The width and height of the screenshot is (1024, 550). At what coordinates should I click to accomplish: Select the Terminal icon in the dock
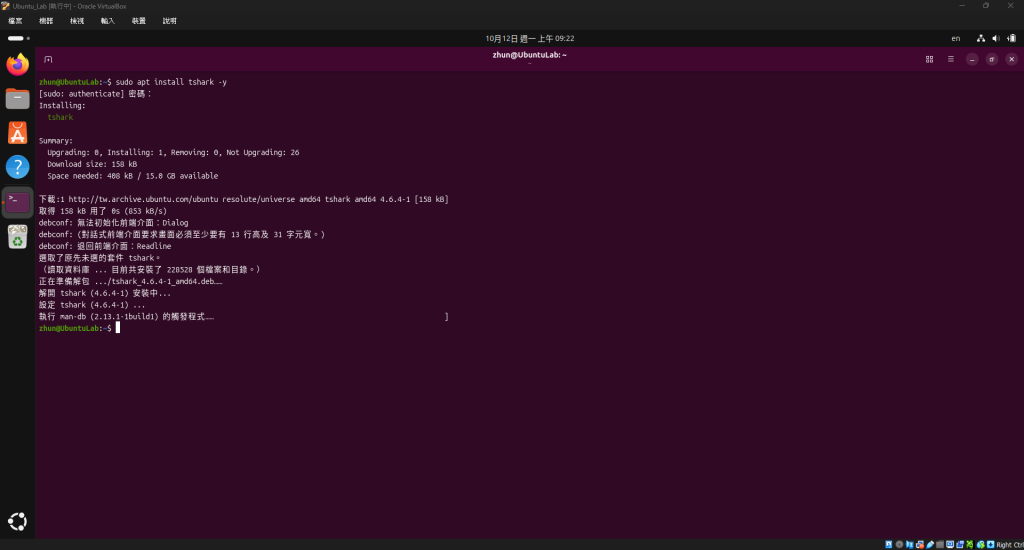[x=18, y=202]
